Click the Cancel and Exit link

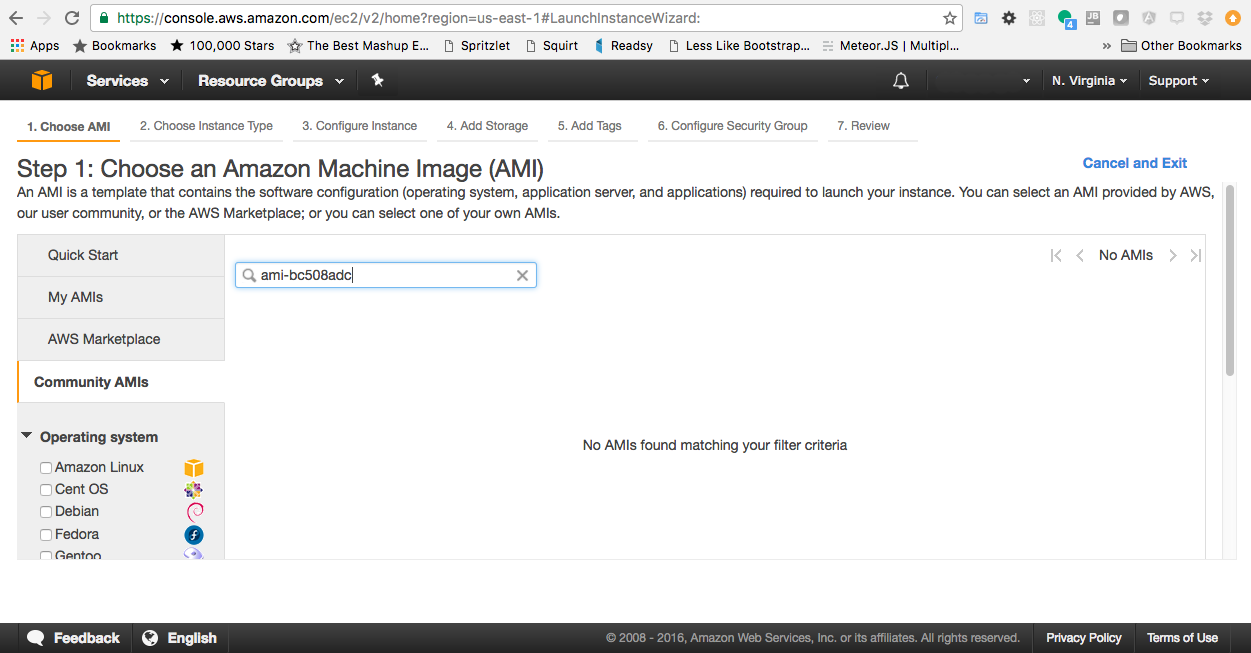pos(1134,163)
